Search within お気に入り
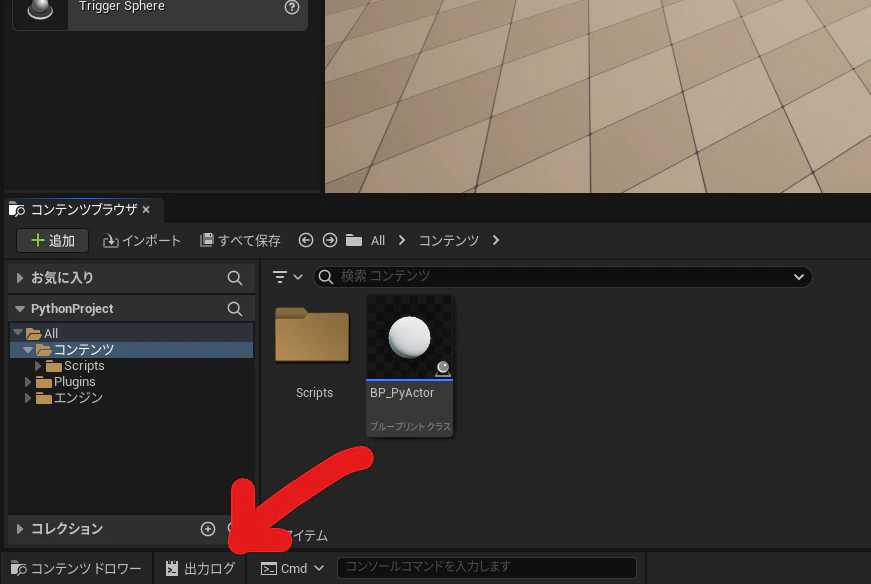The height and width of the screenshot is (584, 871). pos(235,277)
